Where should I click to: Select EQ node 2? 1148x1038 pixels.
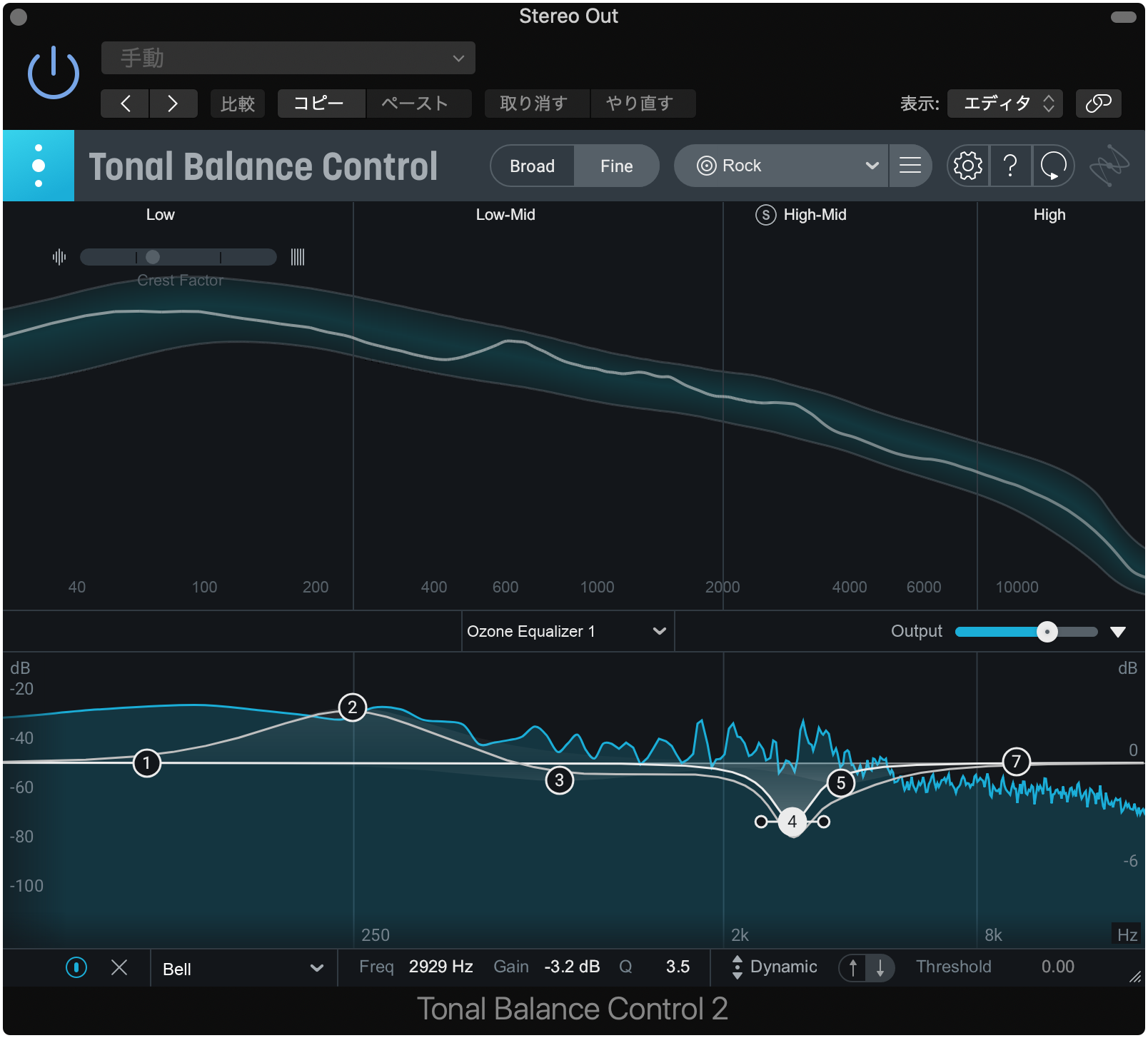click(353, 707)
